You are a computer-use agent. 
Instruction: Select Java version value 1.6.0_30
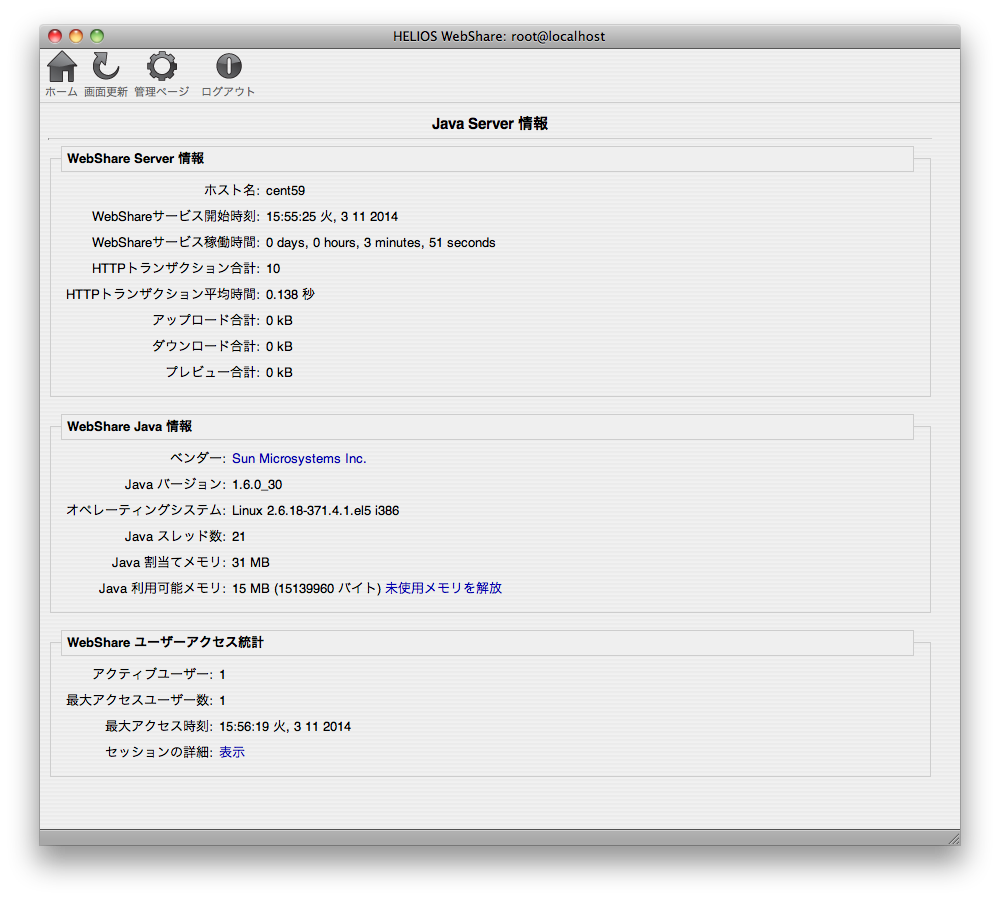point(257,485)
